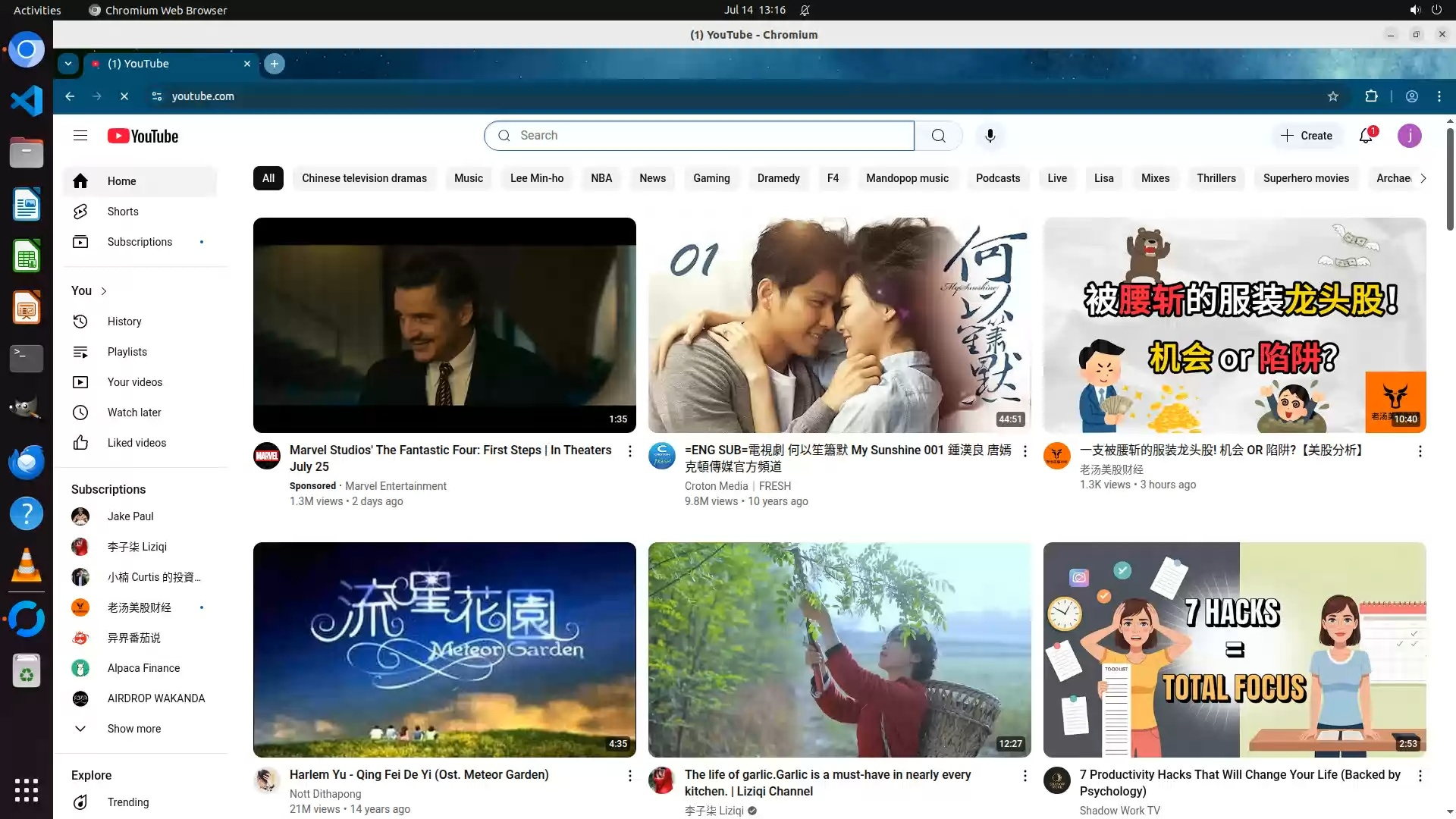Viewport: 1456px width, 819px height.
Task: Open History in the sidebar
Action: click(x=124, y=322)
